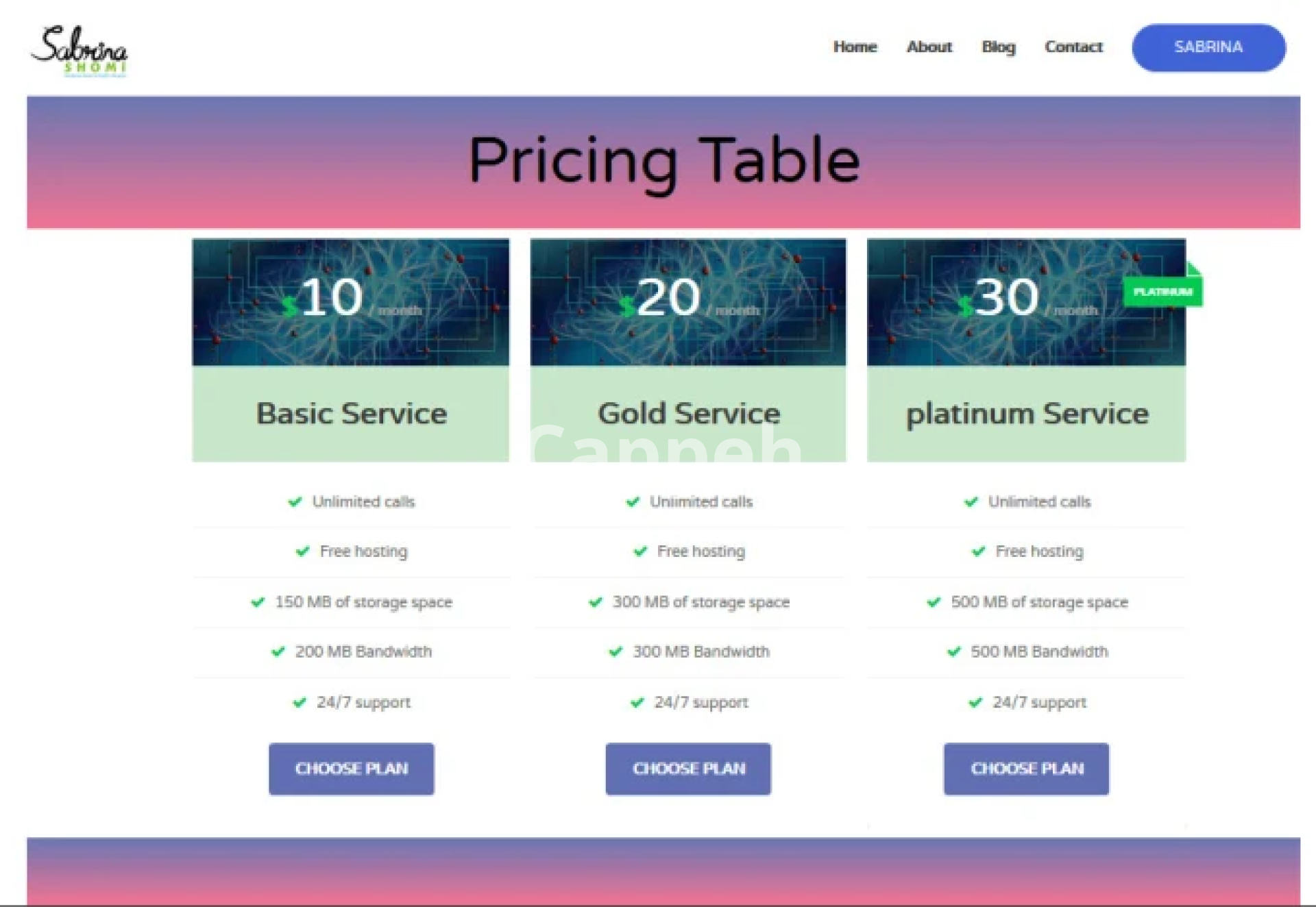The height and width of the screenshot is (907, 1316).
Task: Click checkmark beside 500 MB of storage space
Action: (934, 602)
